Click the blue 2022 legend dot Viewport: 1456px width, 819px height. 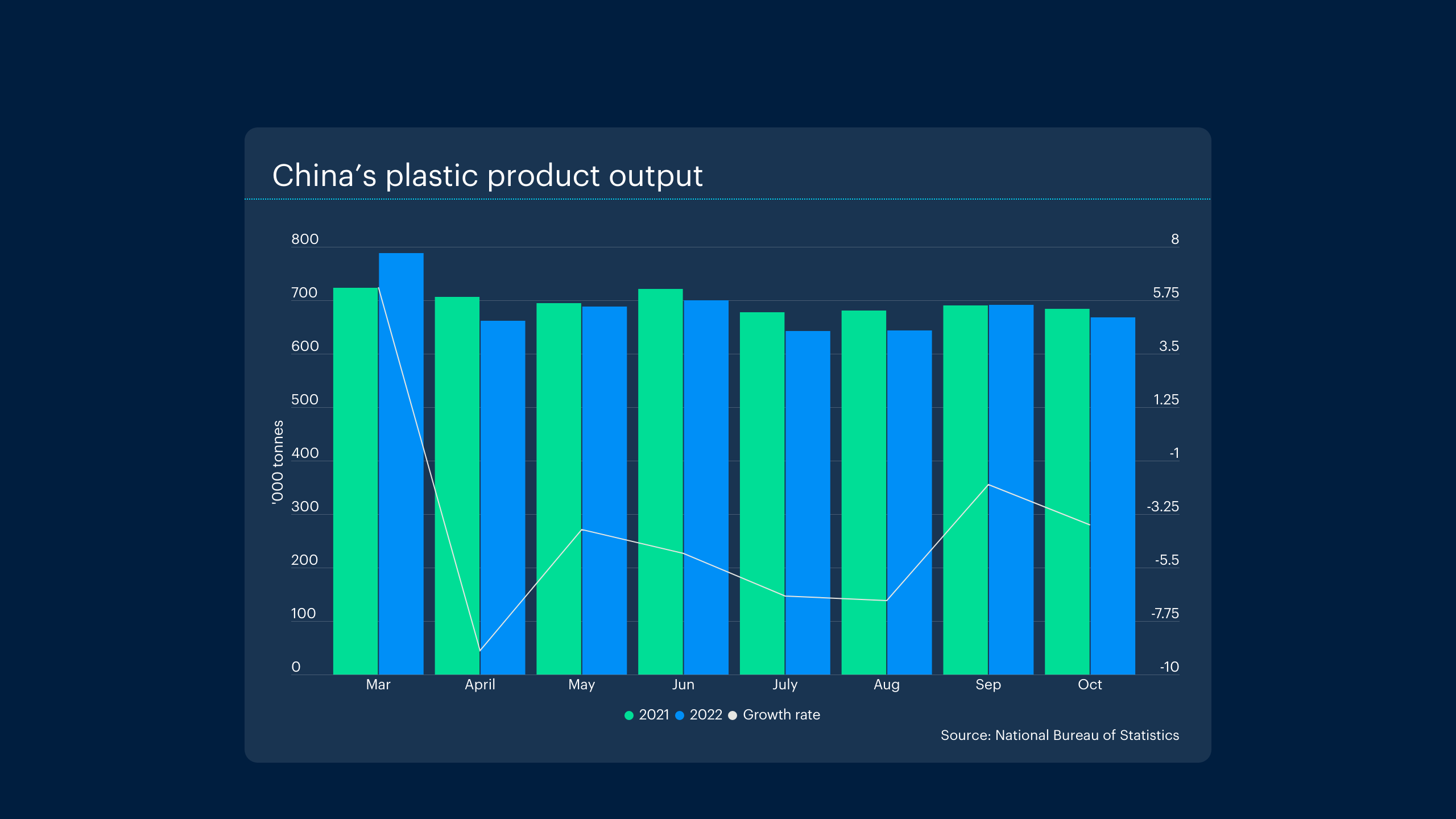pyautogui.click(x=679, y=715)
